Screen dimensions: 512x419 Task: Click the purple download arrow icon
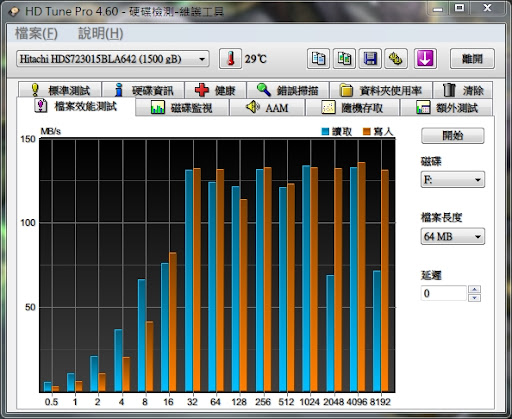click(425, 59)
